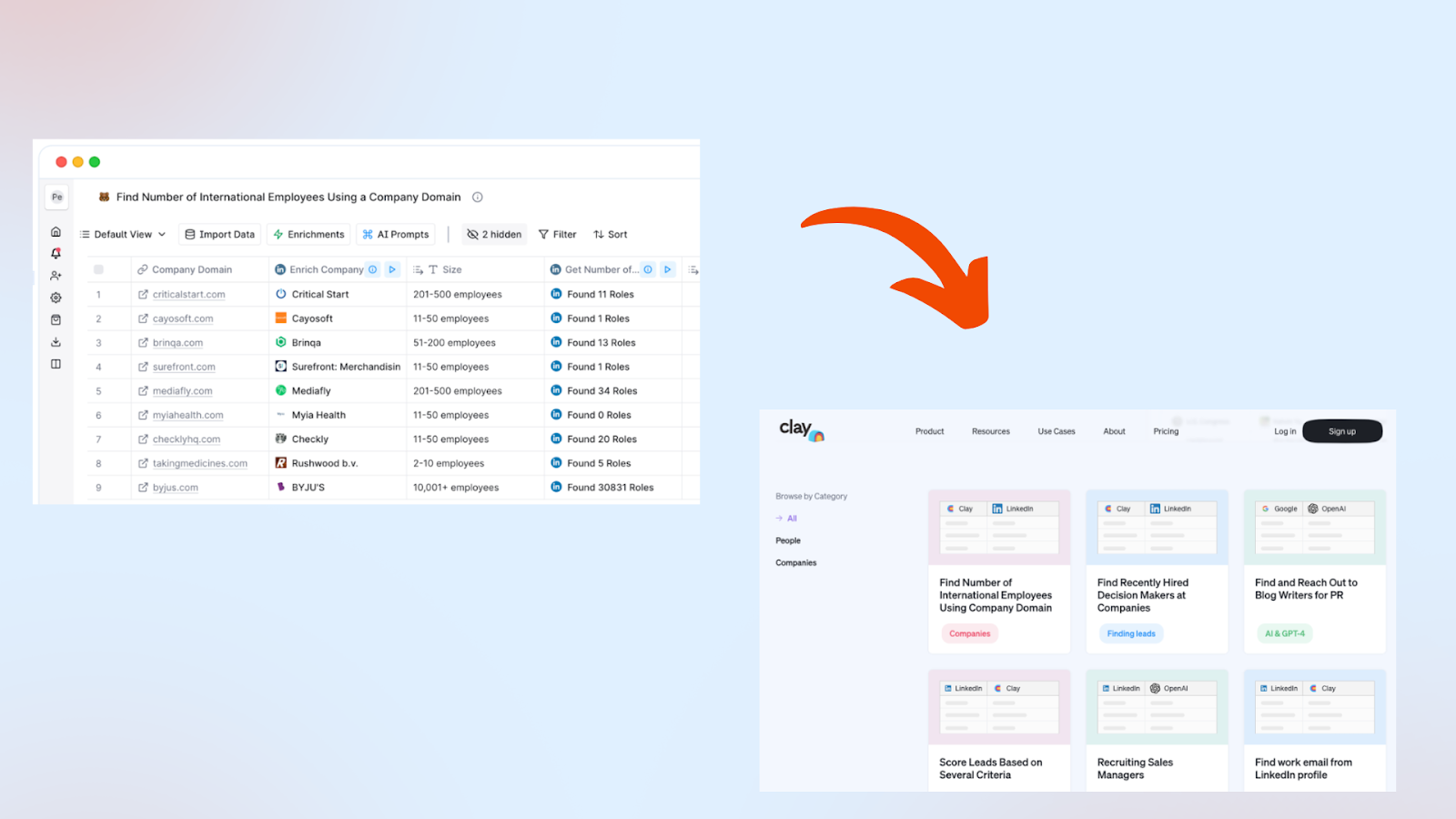Filter templates by the People category
The width and height of the screenshot is (1456, 819).
[787, 540]
